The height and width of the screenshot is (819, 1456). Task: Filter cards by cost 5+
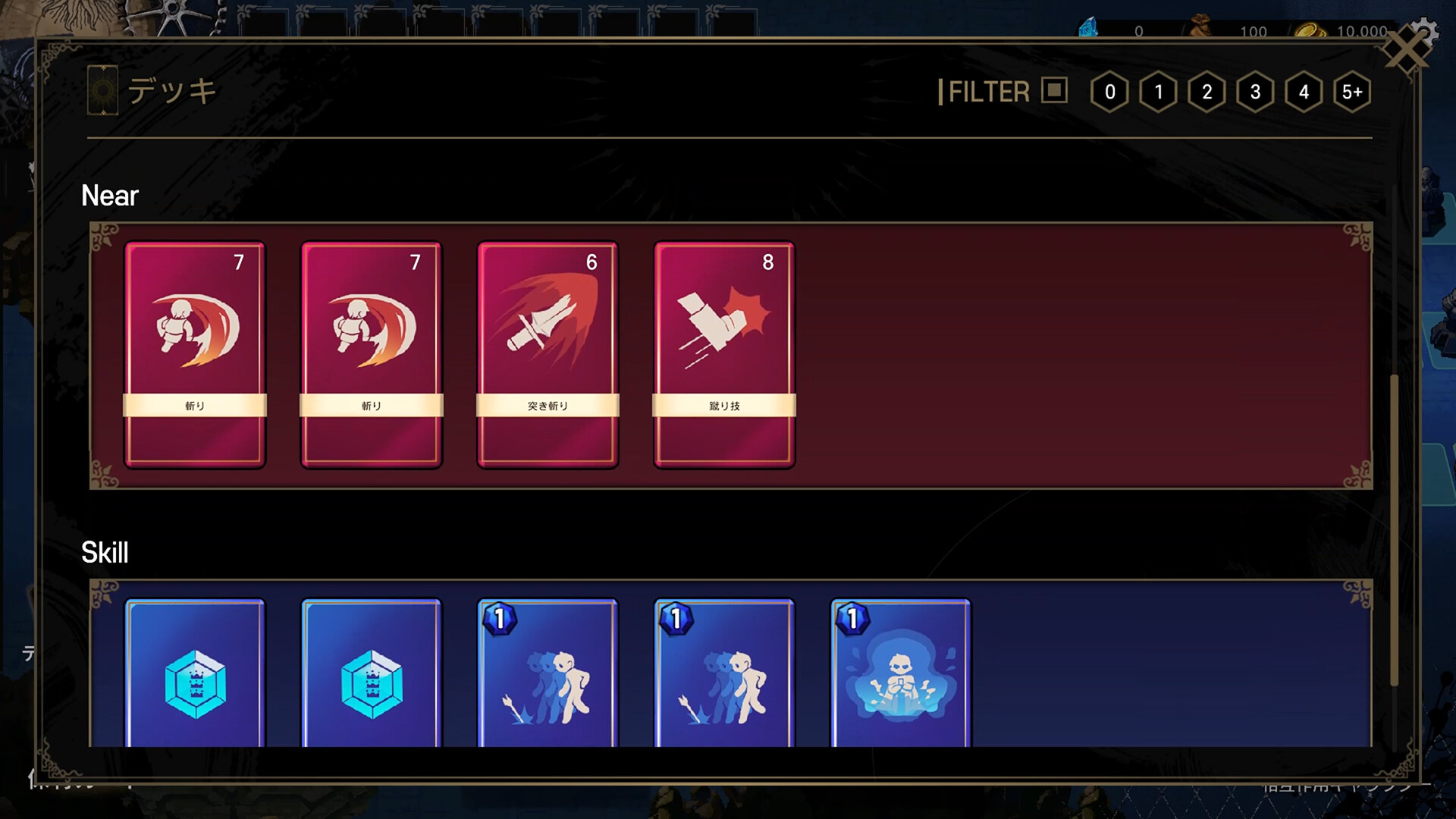[1352, 92]
